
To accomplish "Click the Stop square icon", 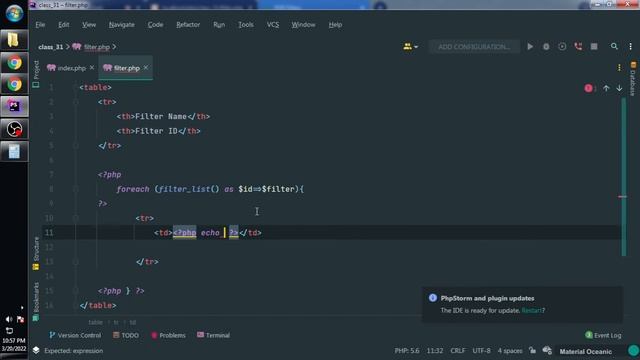I will (x=594, y=47).
